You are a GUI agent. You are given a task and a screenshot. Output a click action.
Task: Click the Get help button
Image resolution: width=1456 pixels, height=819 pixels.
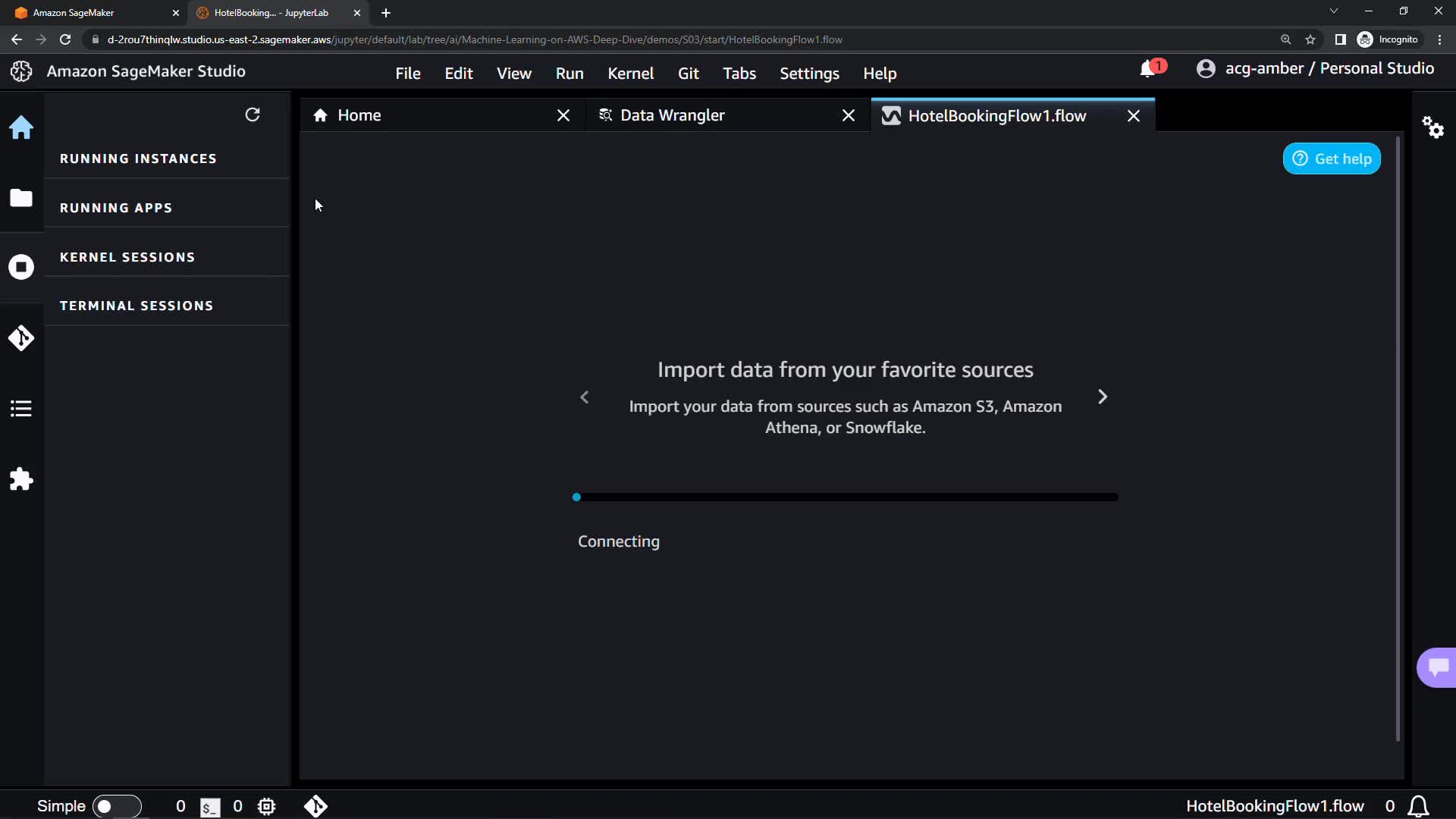pos(1332,158)
